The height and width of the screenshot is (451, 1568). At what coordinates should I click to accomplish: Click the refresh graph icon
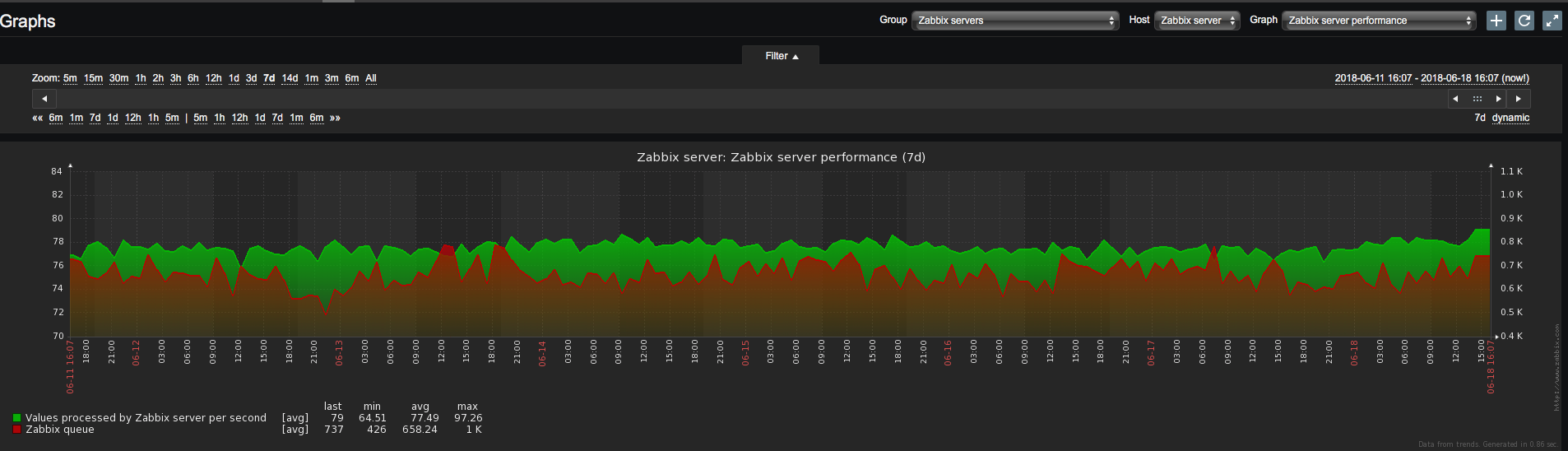pos(1524,21)
